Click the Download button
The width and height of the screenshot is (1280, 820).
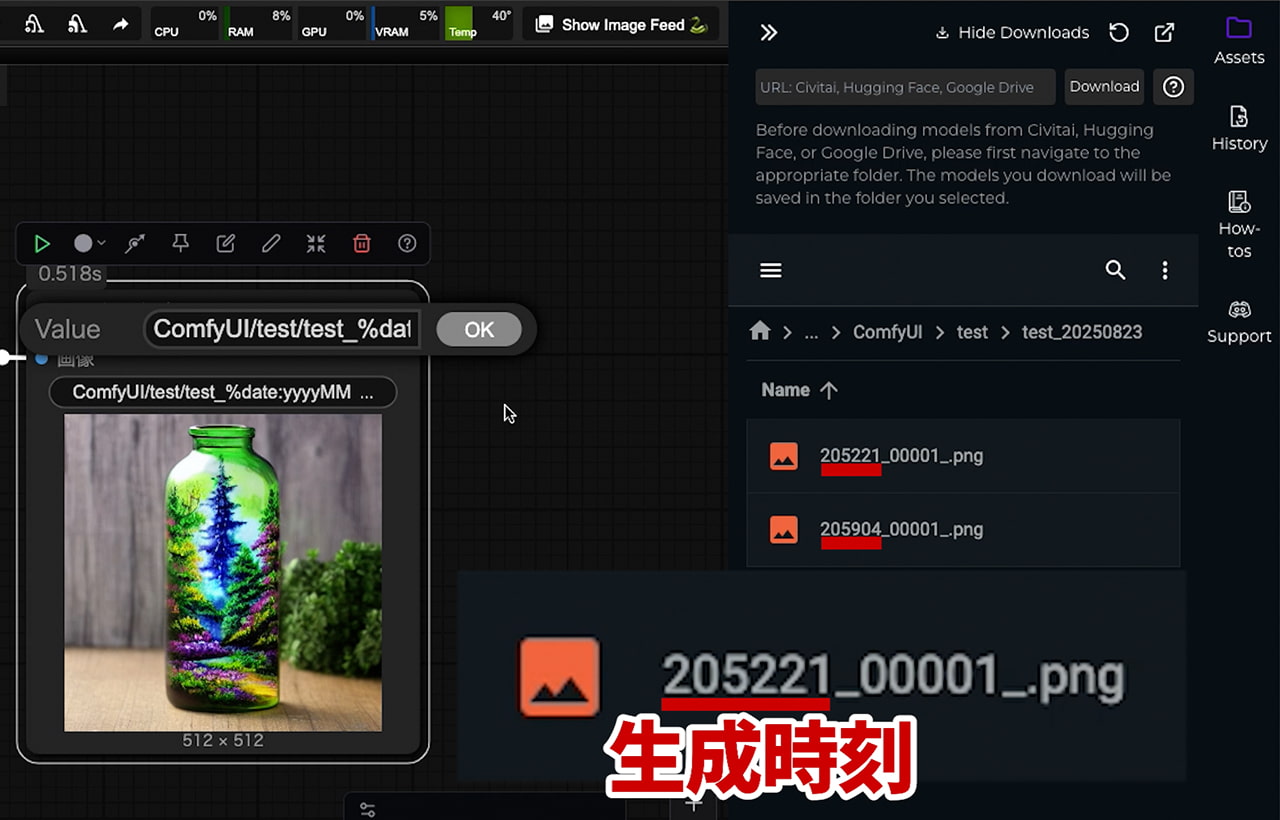(x=1104, y=87)
